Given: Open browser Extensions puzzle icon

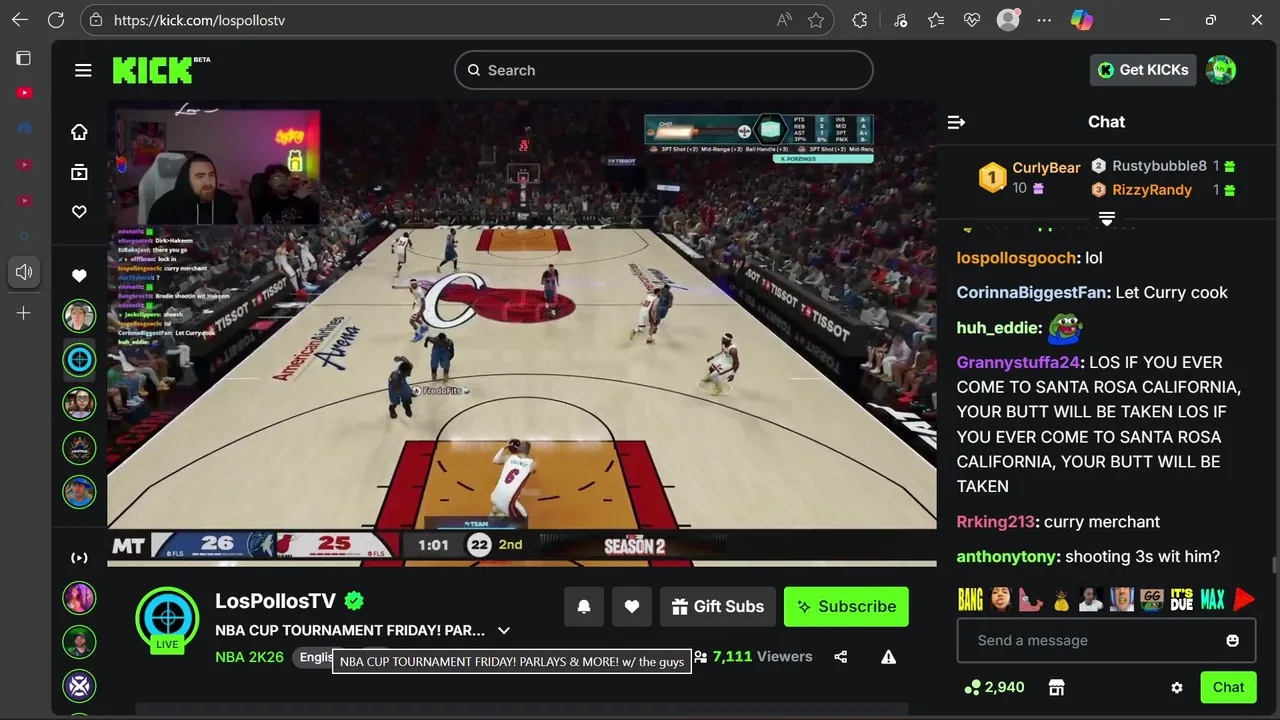Looking at the screenshot, I should 860,20.
